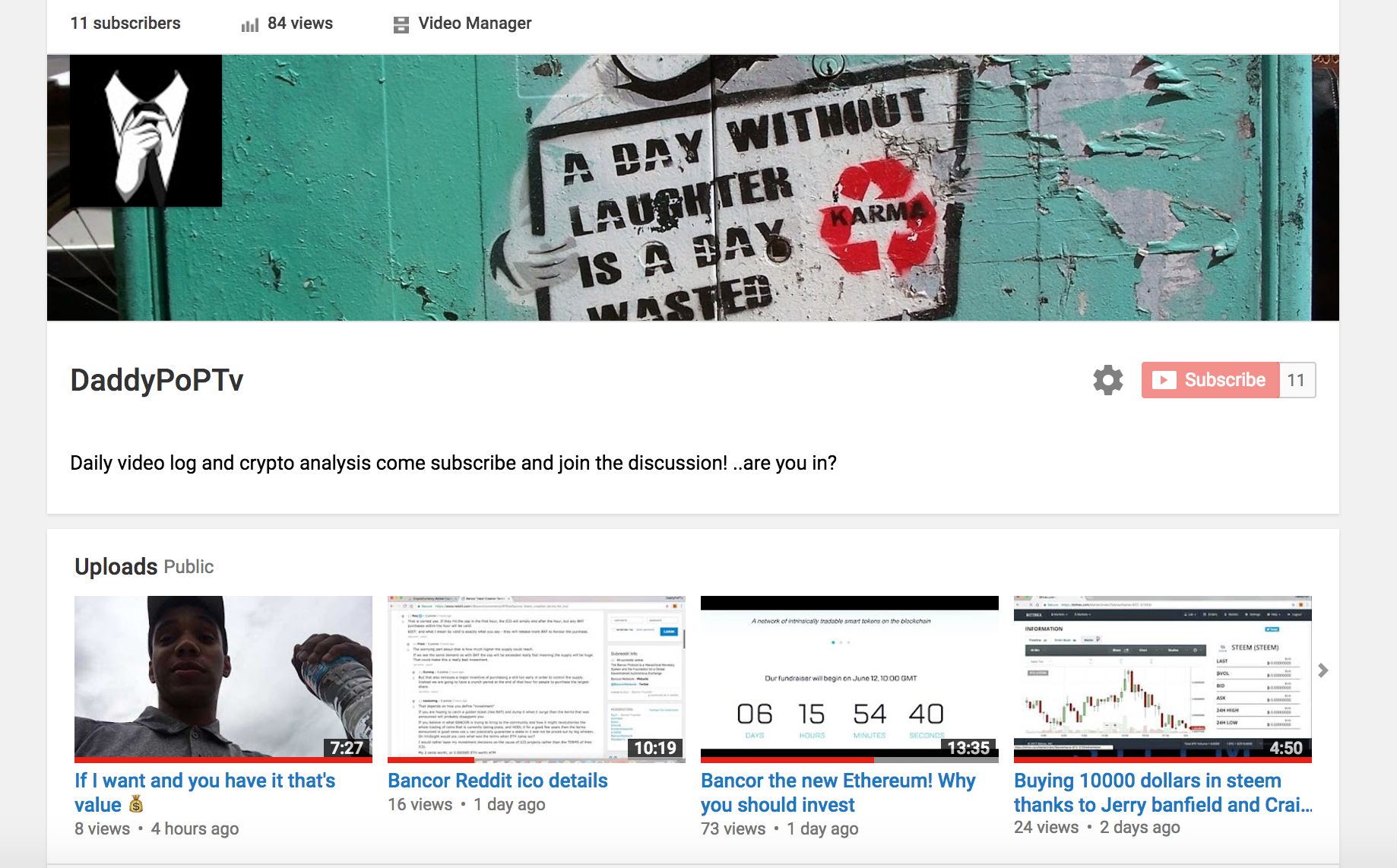Open the channel settings gear icon
The width and height of the screenshot is (1397, 868).
(1108, 380)
